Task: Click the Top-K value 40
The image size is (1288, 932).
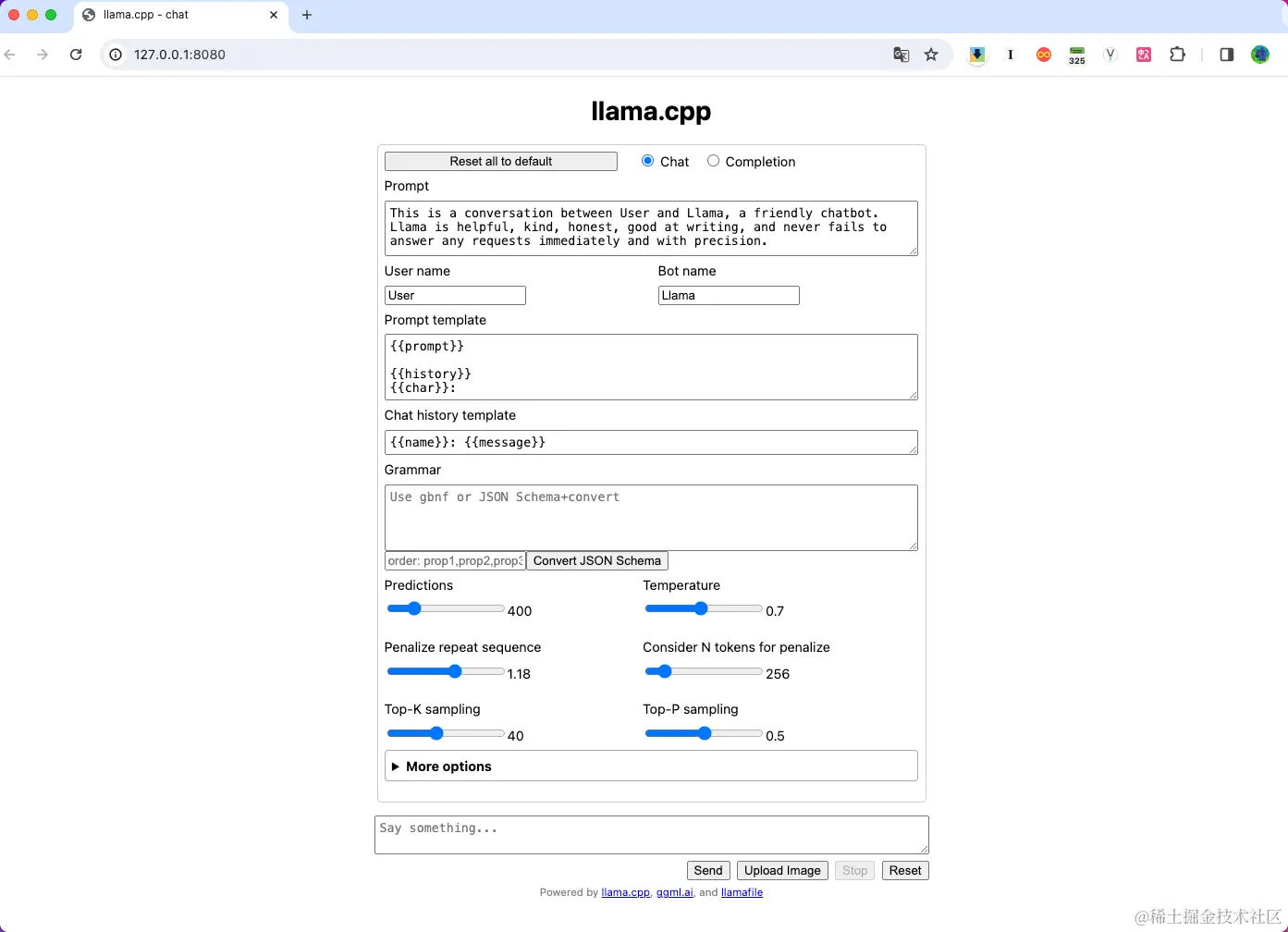Action: point(516,736)
